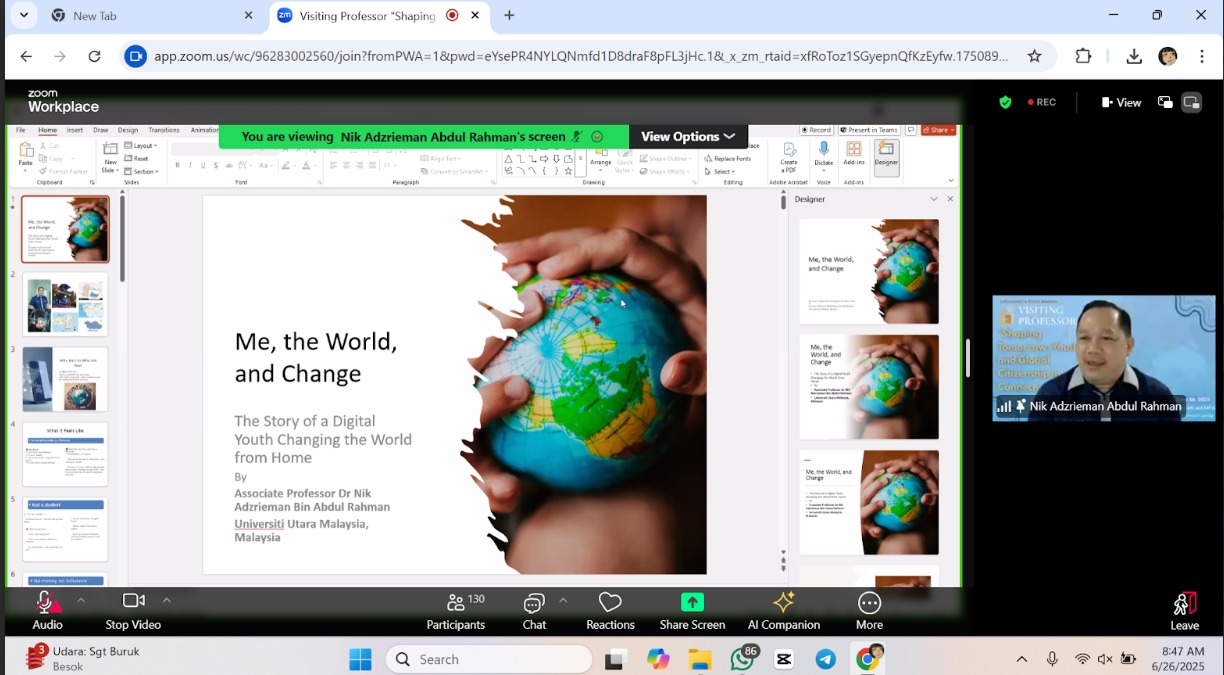Open the More options menu
Viewport: 1224px width, 675px height.
pyautogui.click(x=869, y=610)
